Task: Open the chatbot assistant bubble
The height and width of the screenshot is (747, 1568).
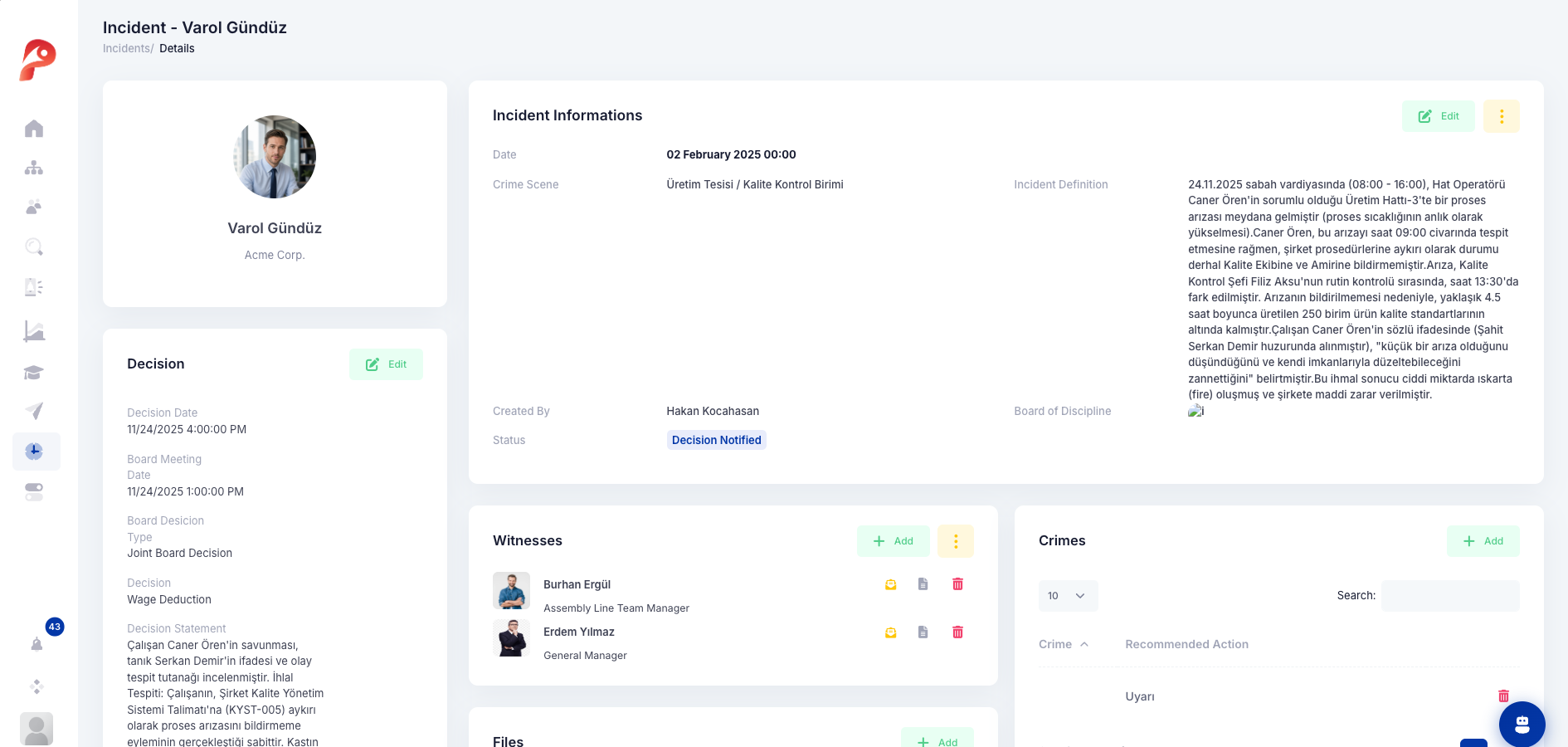Action: (1522, 724)
